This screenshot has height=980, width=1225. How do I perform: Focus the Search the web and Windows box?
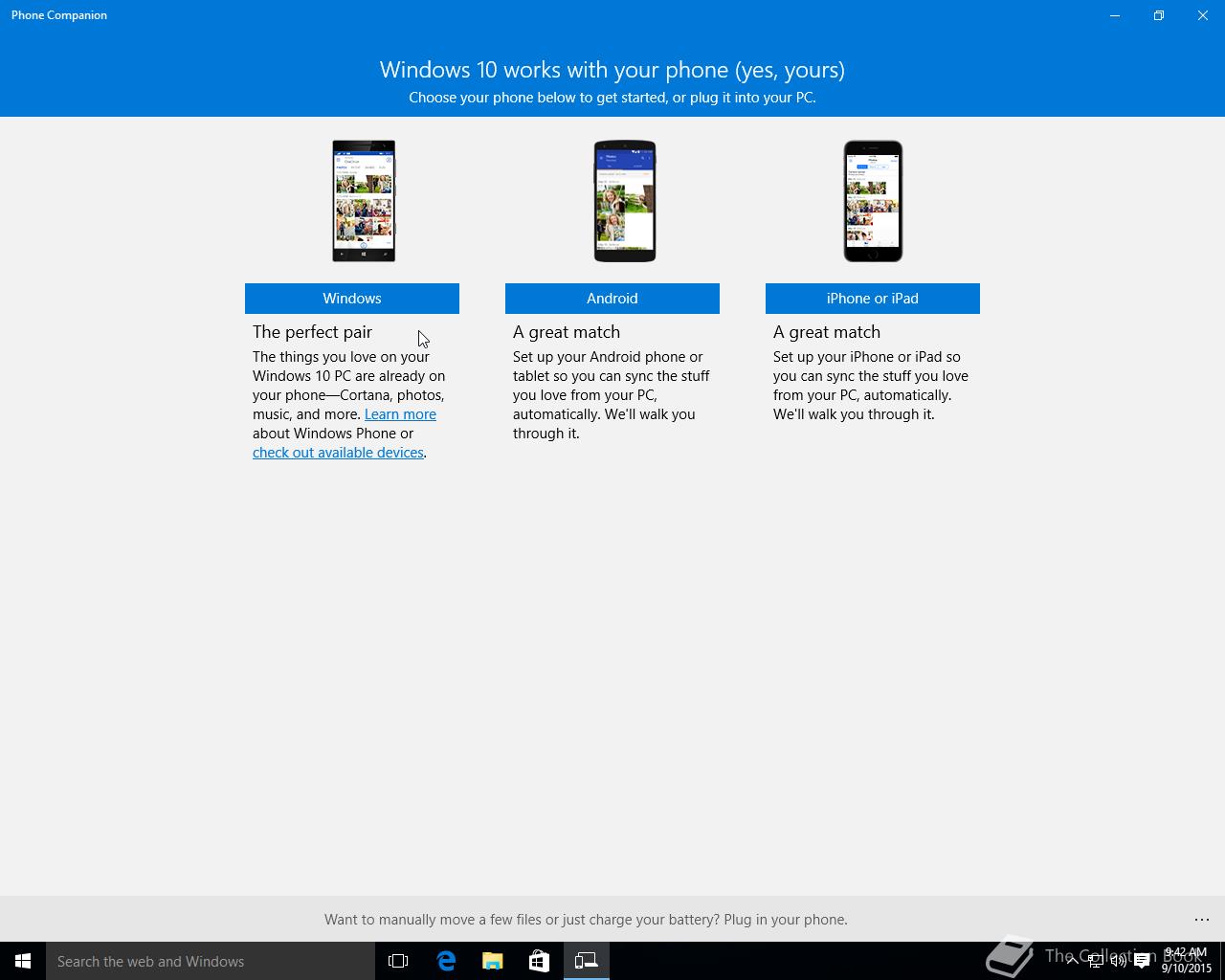pyautogui.click(x=211, y=961)
